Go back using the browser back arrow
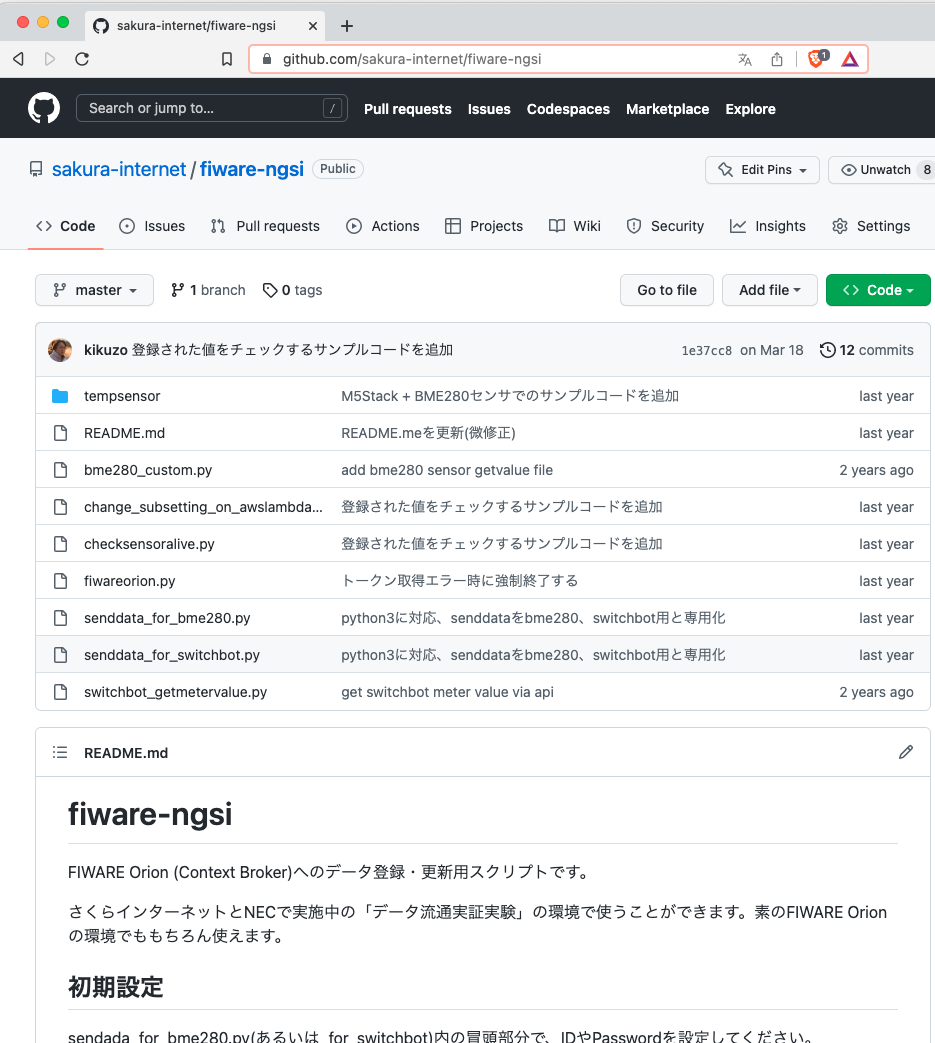Viewport: 935px width, 1043px height. pos(19,59)
